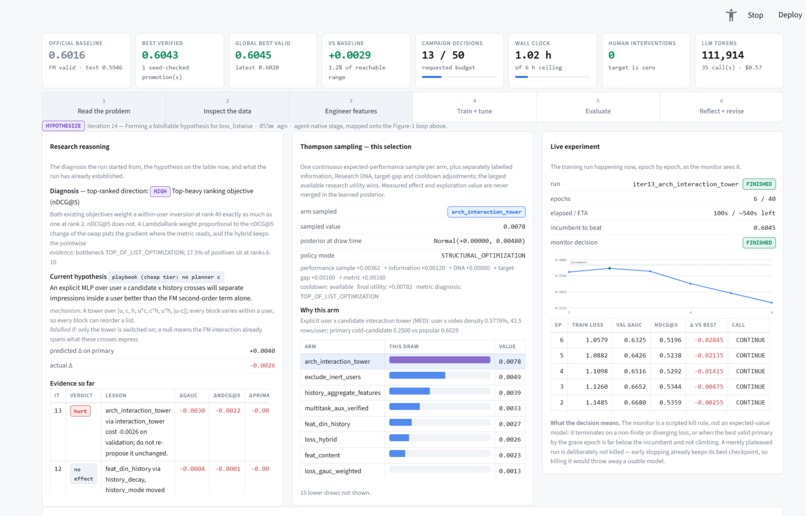Click the 6 / 40 epochs value
This screenshot has height=516, width=806.
pos(764,199)
